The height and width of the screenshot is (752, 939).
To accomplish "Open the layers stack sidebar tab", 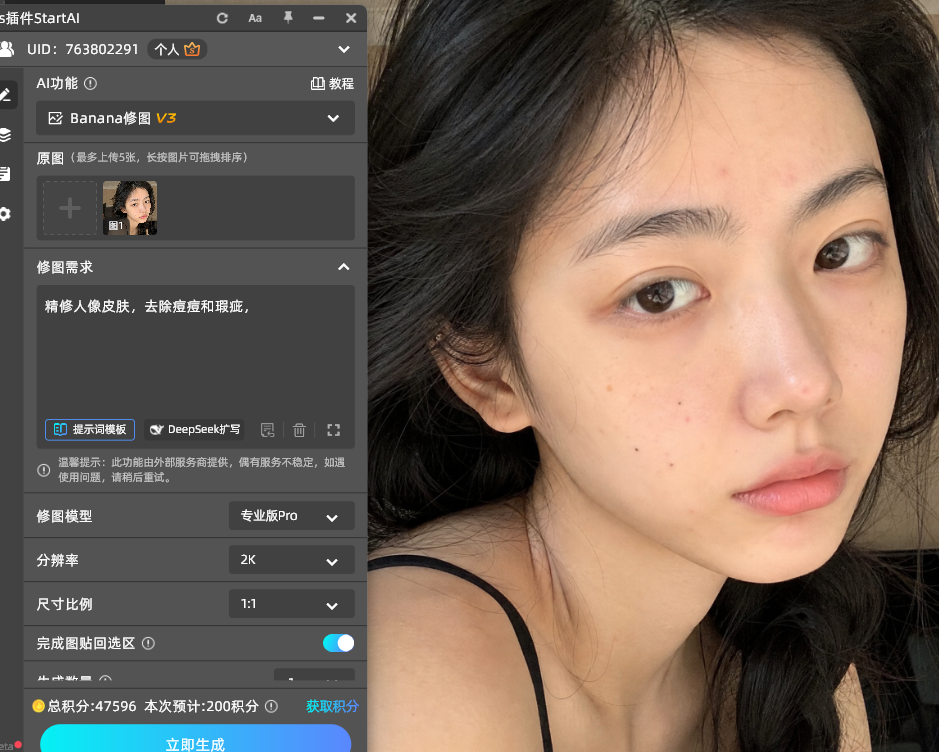I will coord(5,135).
